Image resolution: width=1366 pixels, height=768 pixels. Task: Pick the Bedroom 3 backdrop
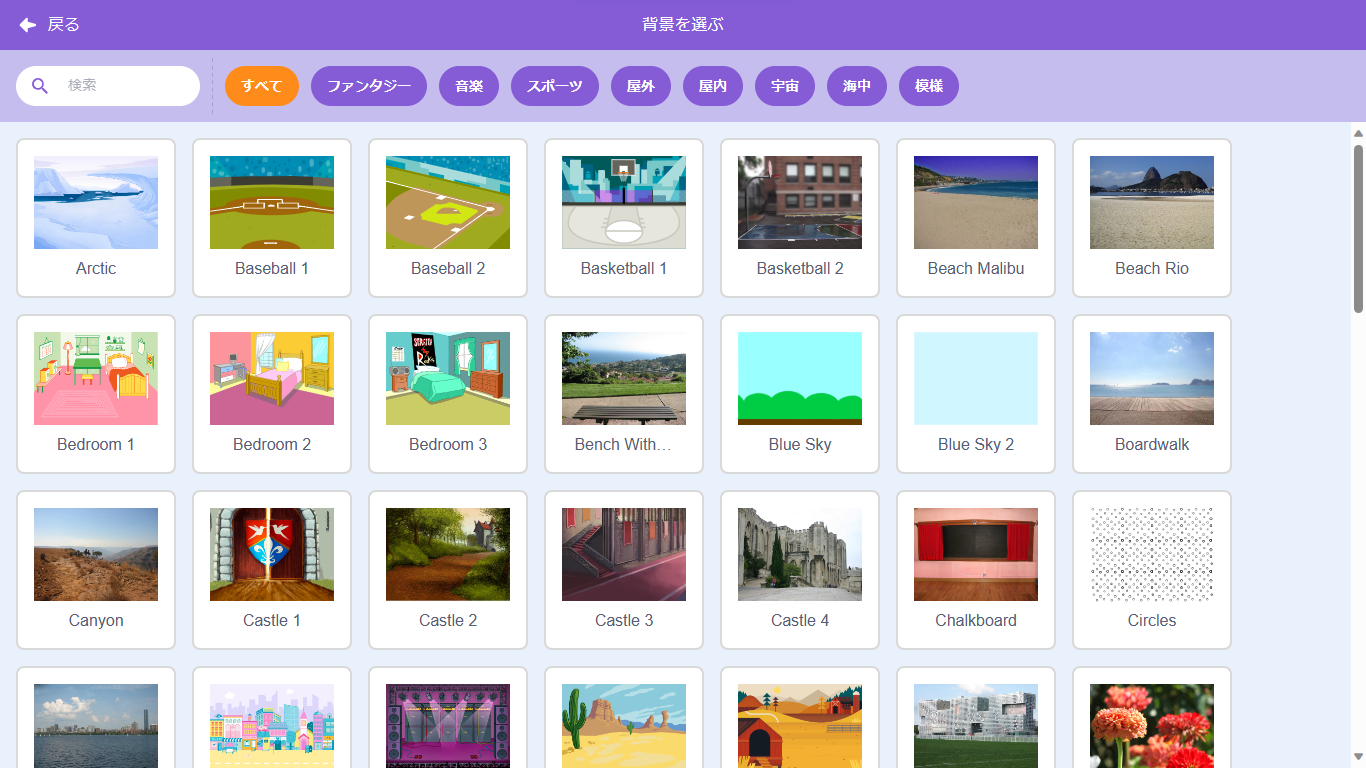pyautogui.click(x=448, y=394)
